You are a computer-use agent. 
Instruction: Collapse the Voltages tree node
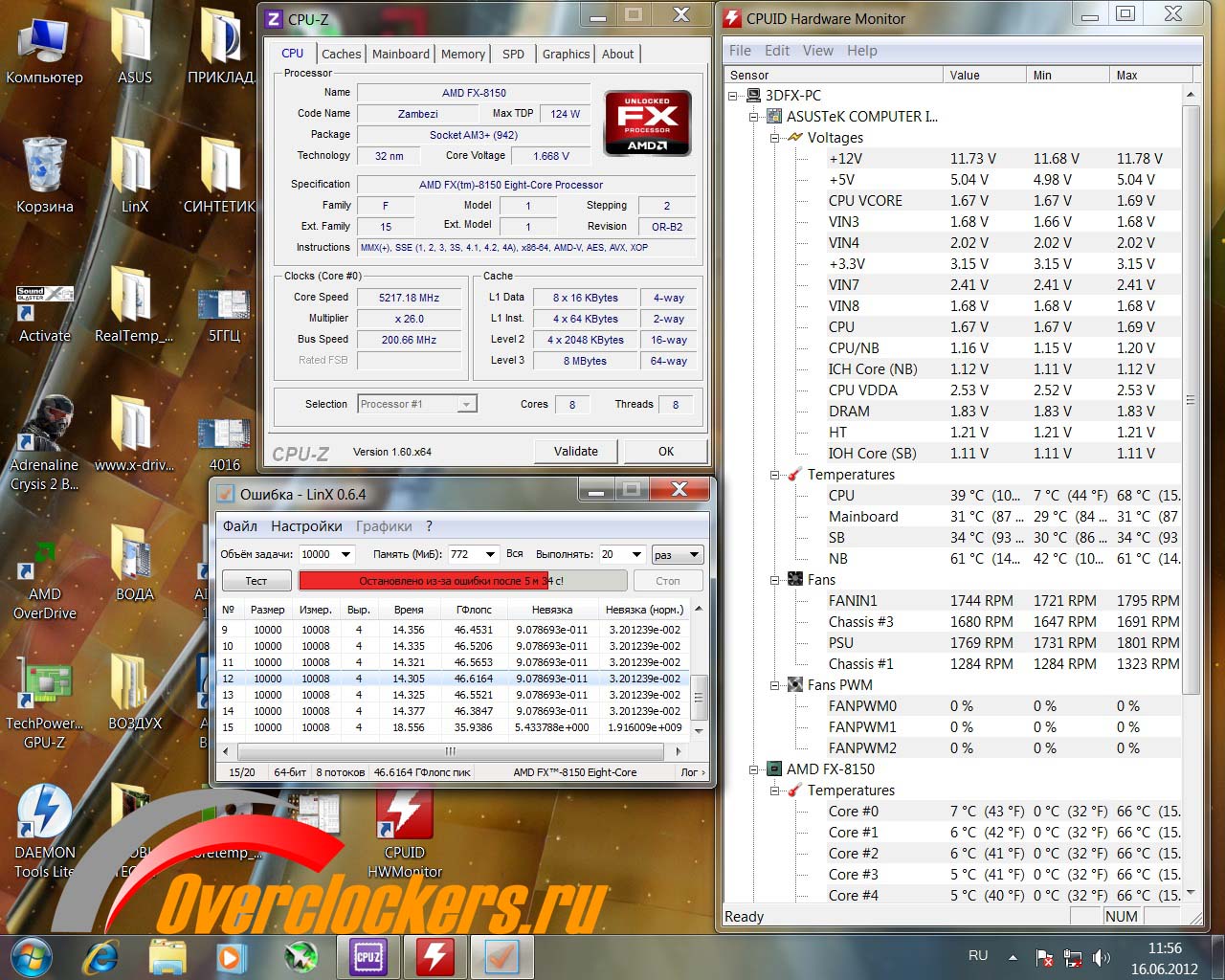775,138
